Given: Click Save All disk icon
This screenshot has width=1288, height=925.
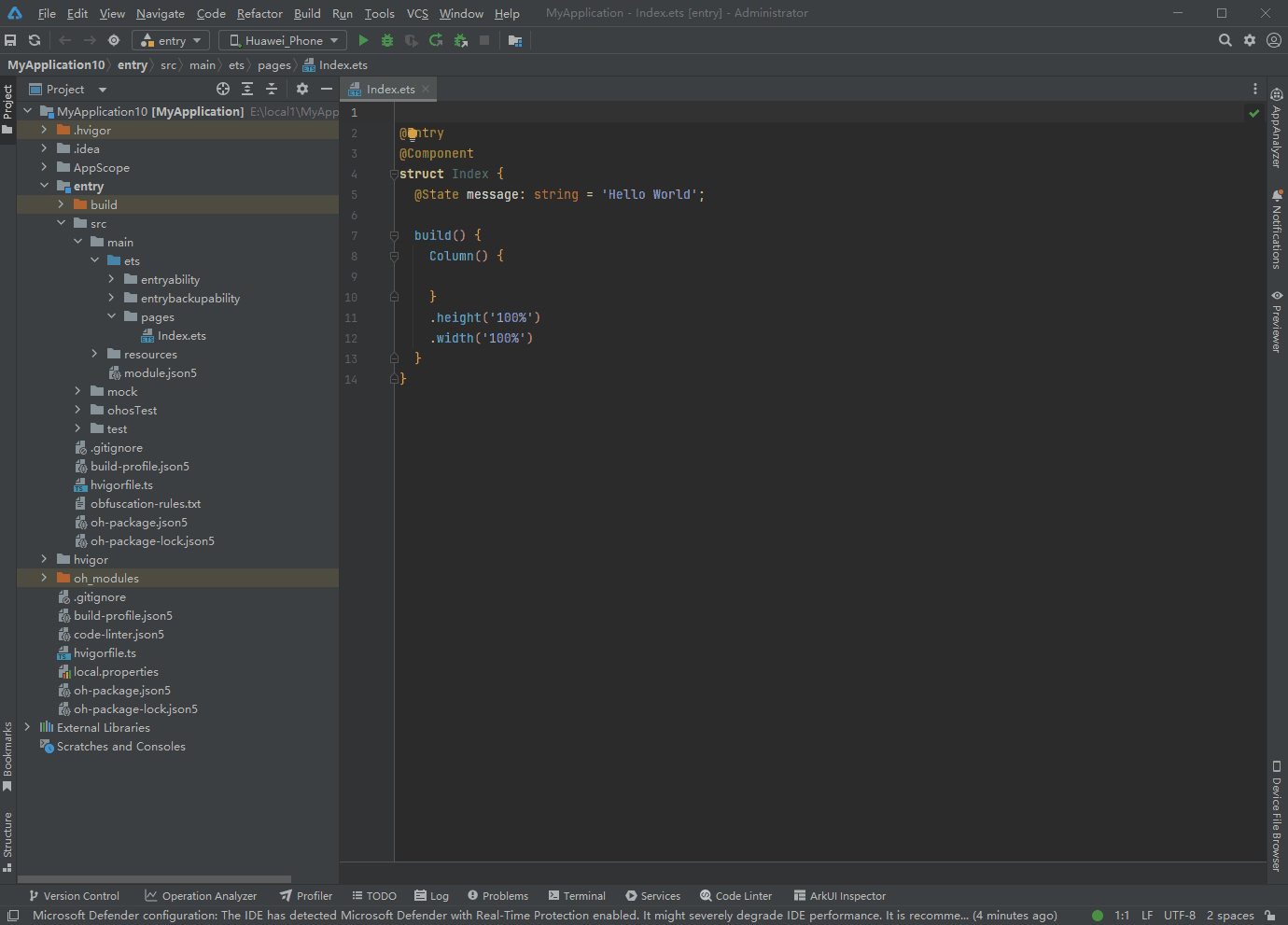Looking at the screenshot, I should pyautogui.click(x=10, y=40).
